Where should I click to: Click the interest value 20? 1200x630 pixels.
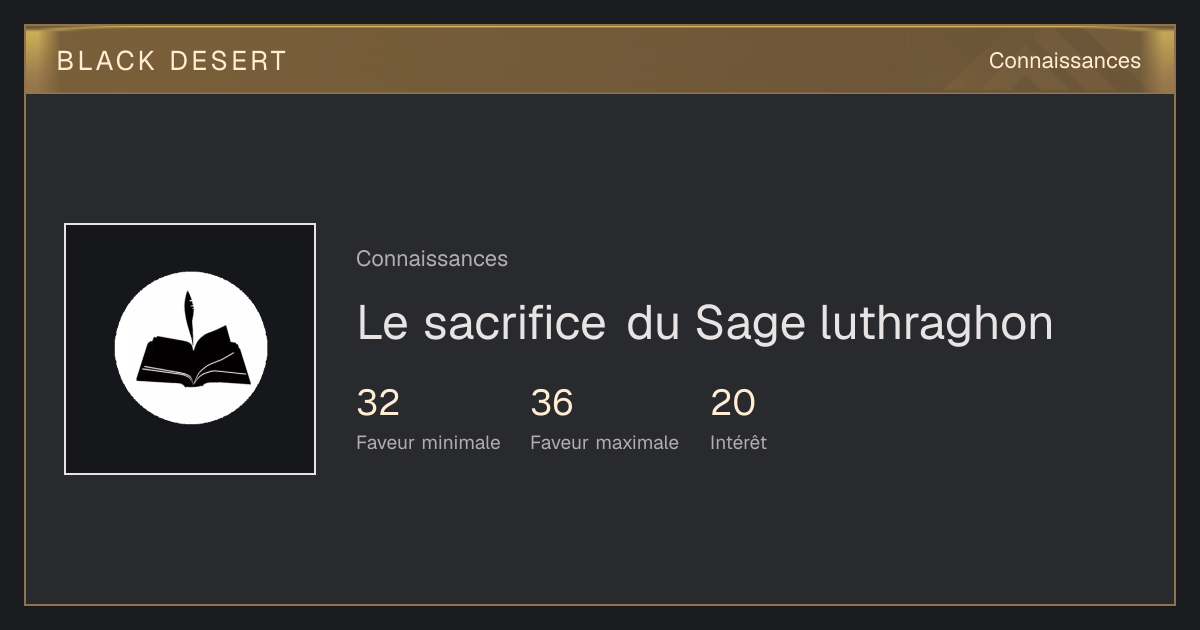pos(733,403)
